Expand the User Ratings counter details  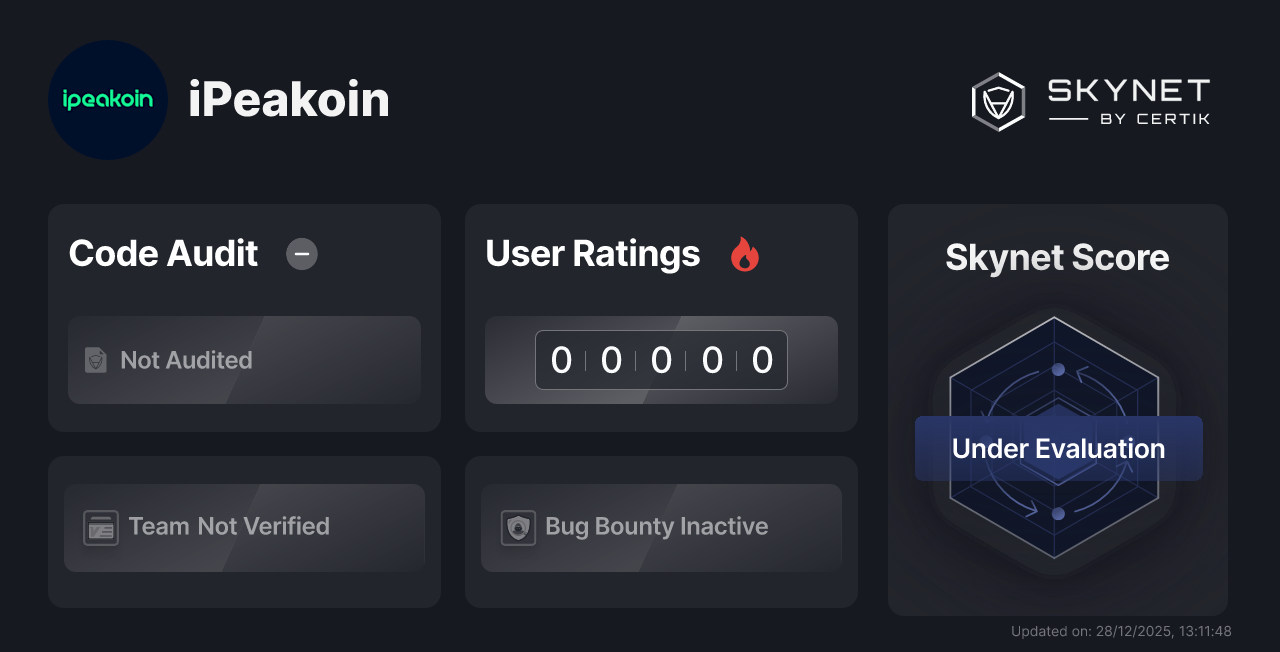tap(661, 360)
